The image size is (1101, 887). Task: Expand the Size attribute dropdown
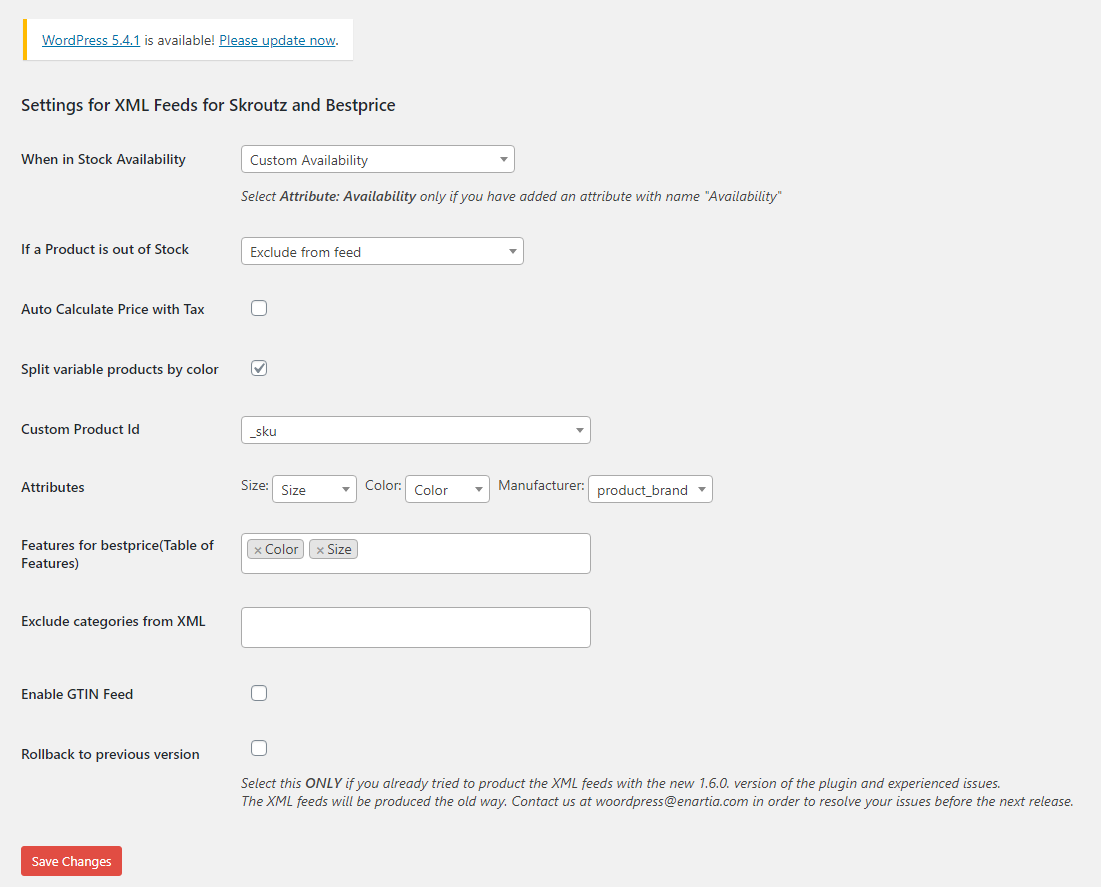point(315,490)
